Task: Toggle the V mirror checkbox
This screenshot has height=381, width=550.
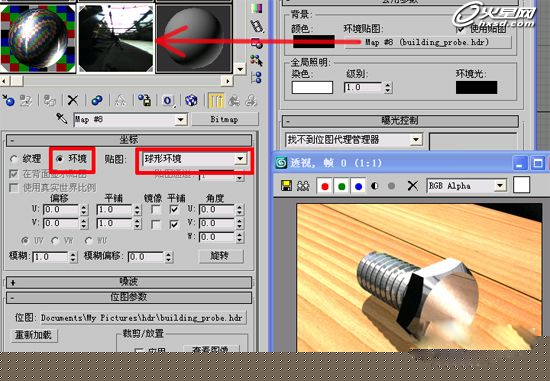Action: point(156,224)
